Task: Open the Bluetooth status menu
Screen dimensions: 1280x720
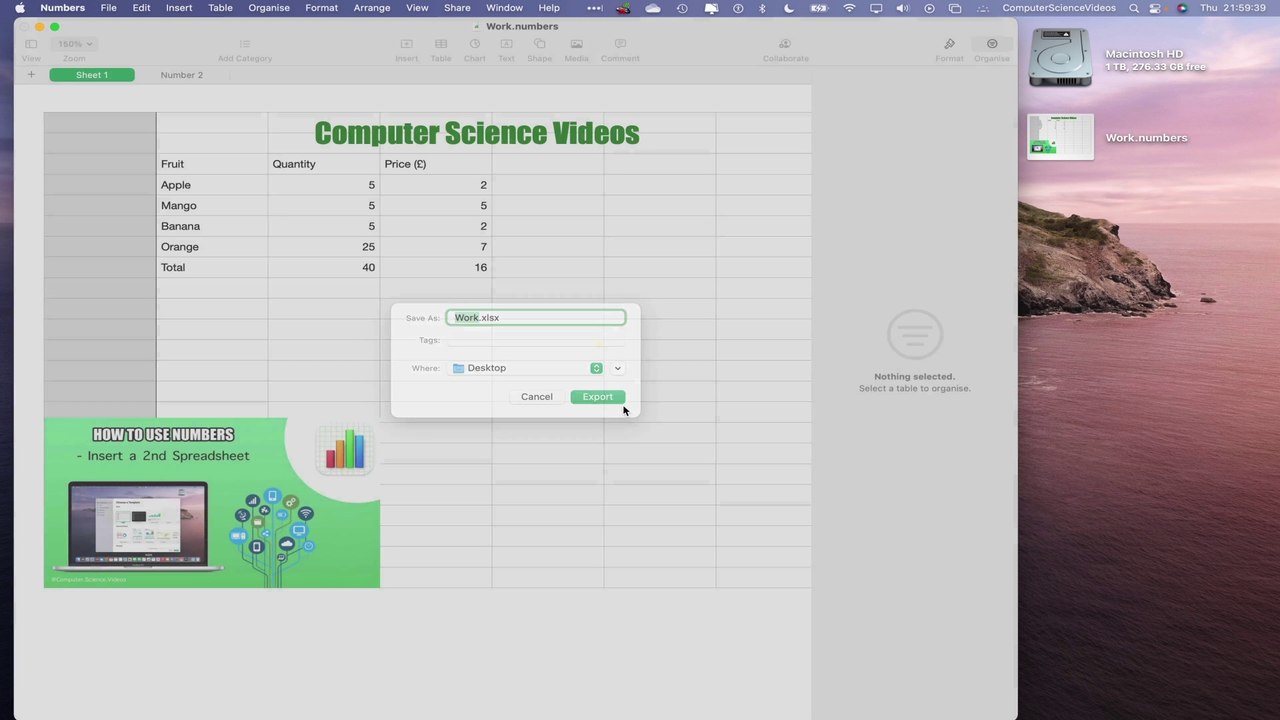Action: (762, 8)
